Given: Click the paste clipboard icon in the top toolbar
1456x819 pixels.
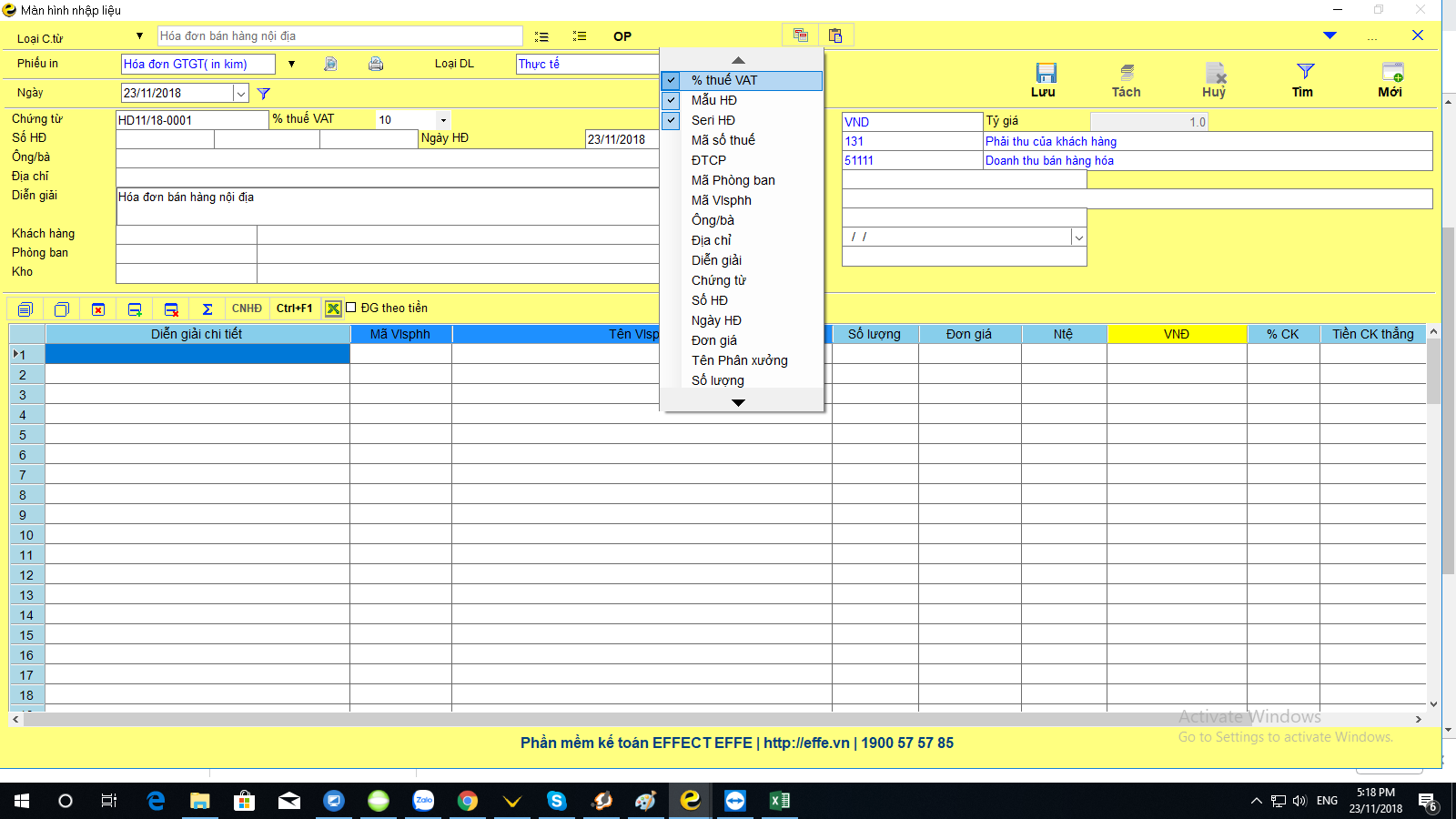Looking at the screenshot, I should point(835,35).
